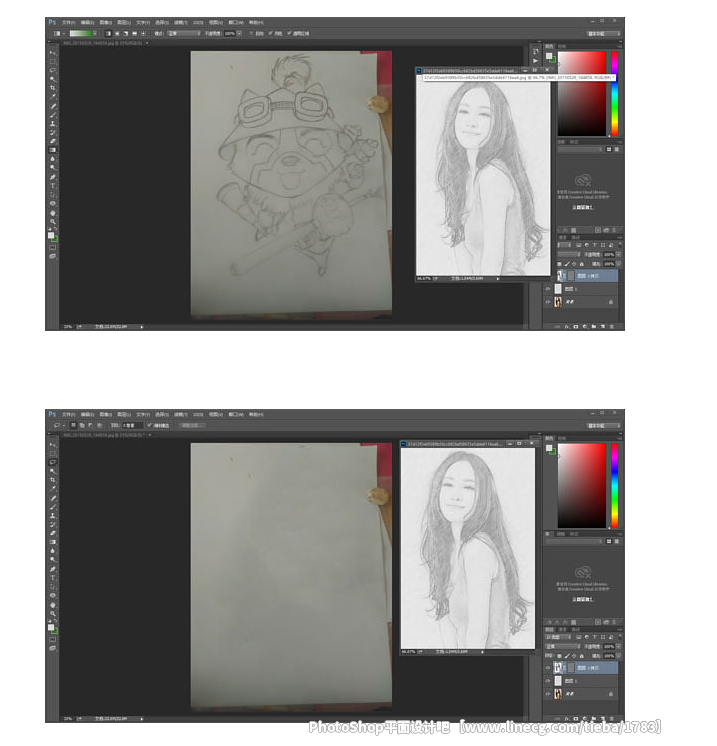The height and width of the screenshot is (746, 717).
Task: Open Image menu in the Teemo sketch window
Action: pos(106,22)
